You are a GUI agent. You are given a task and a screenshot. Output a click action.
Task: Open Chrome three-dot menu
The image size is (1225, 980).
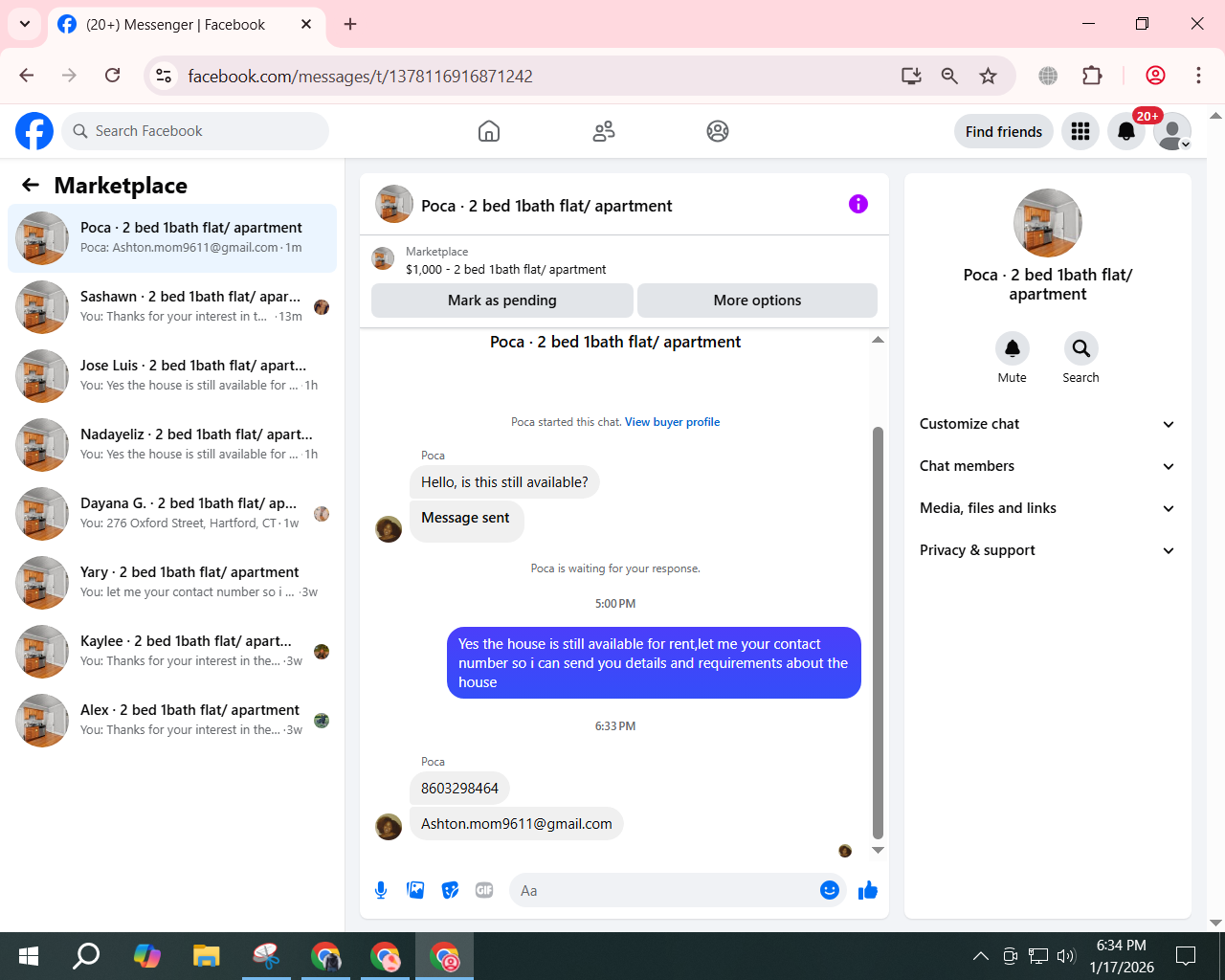point(1198,76)
